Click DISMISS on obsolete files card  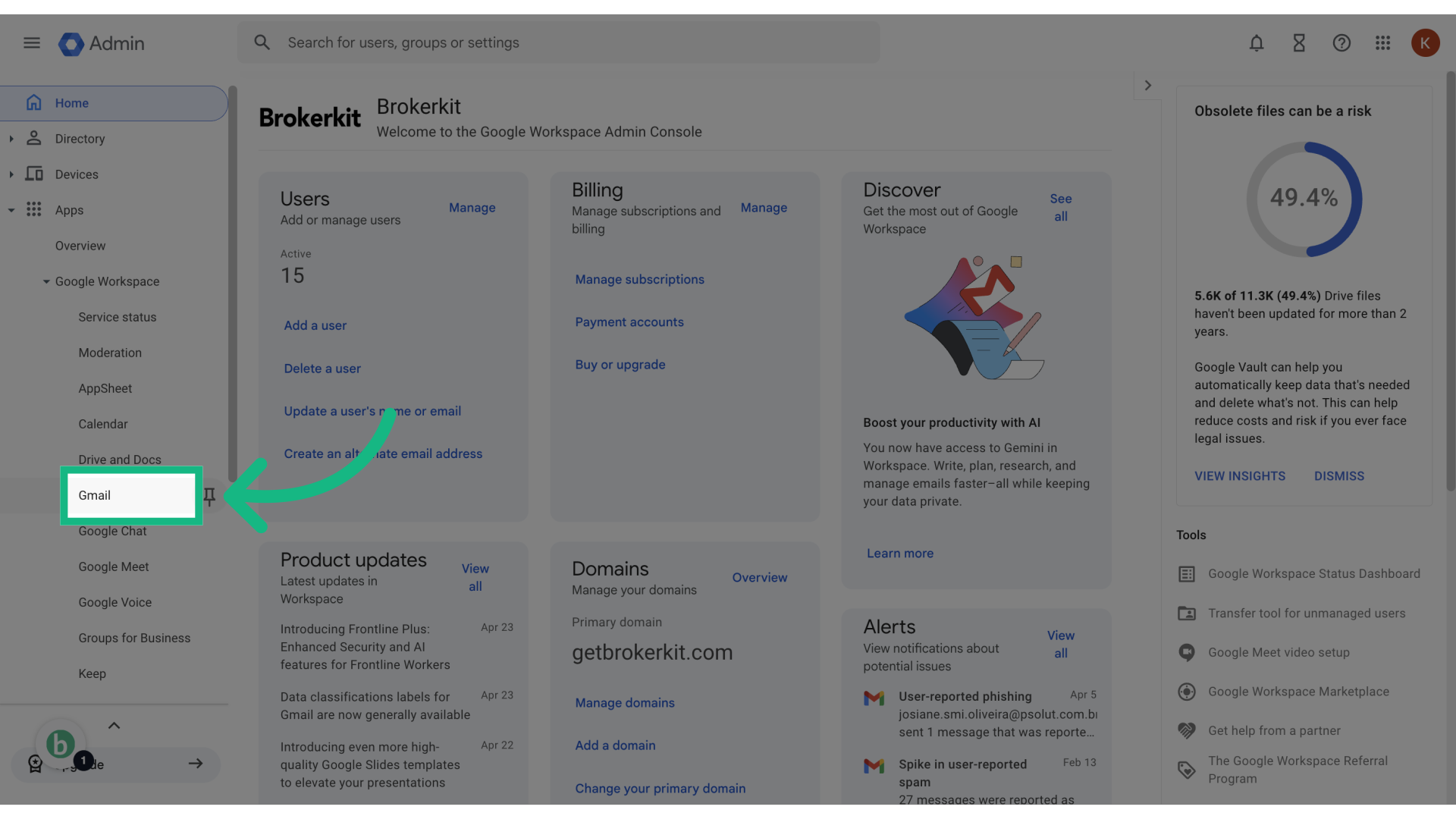coord(1339,476)
